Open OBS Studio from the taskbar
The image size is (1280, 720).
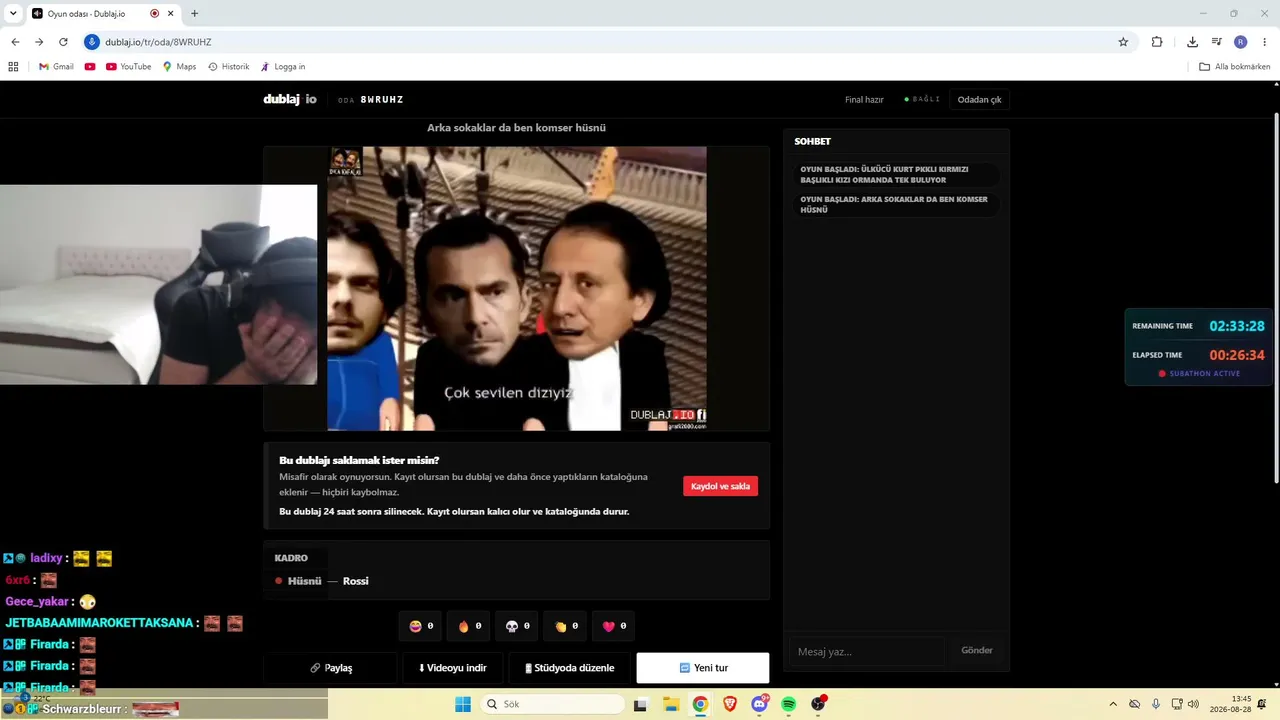pyautogui.click(x=818, y=704)
